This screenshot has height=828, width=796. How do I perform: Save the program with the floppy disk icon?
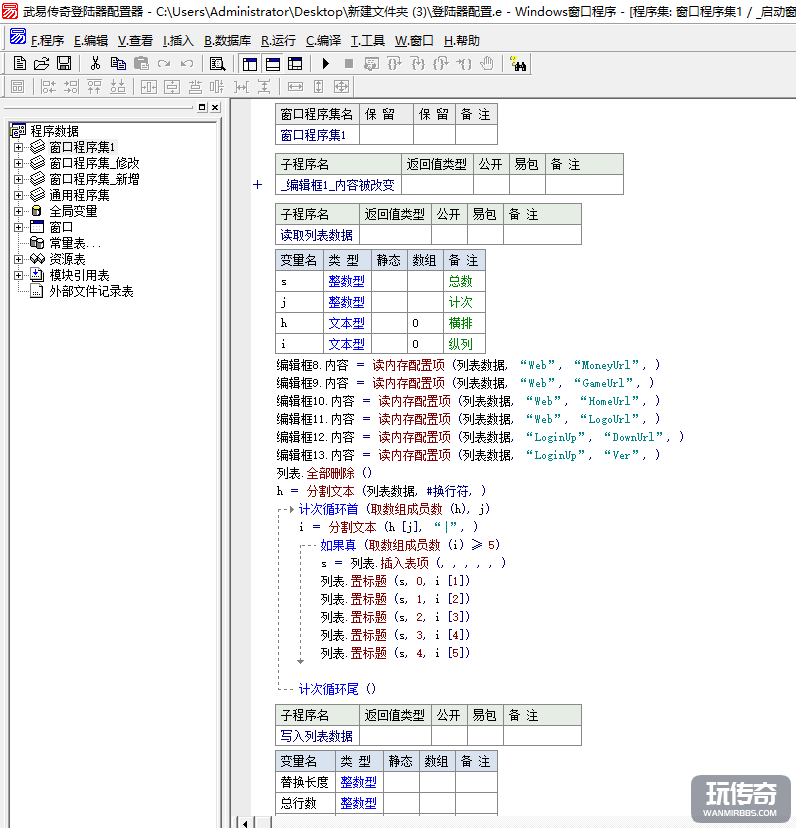click(64, 64)
